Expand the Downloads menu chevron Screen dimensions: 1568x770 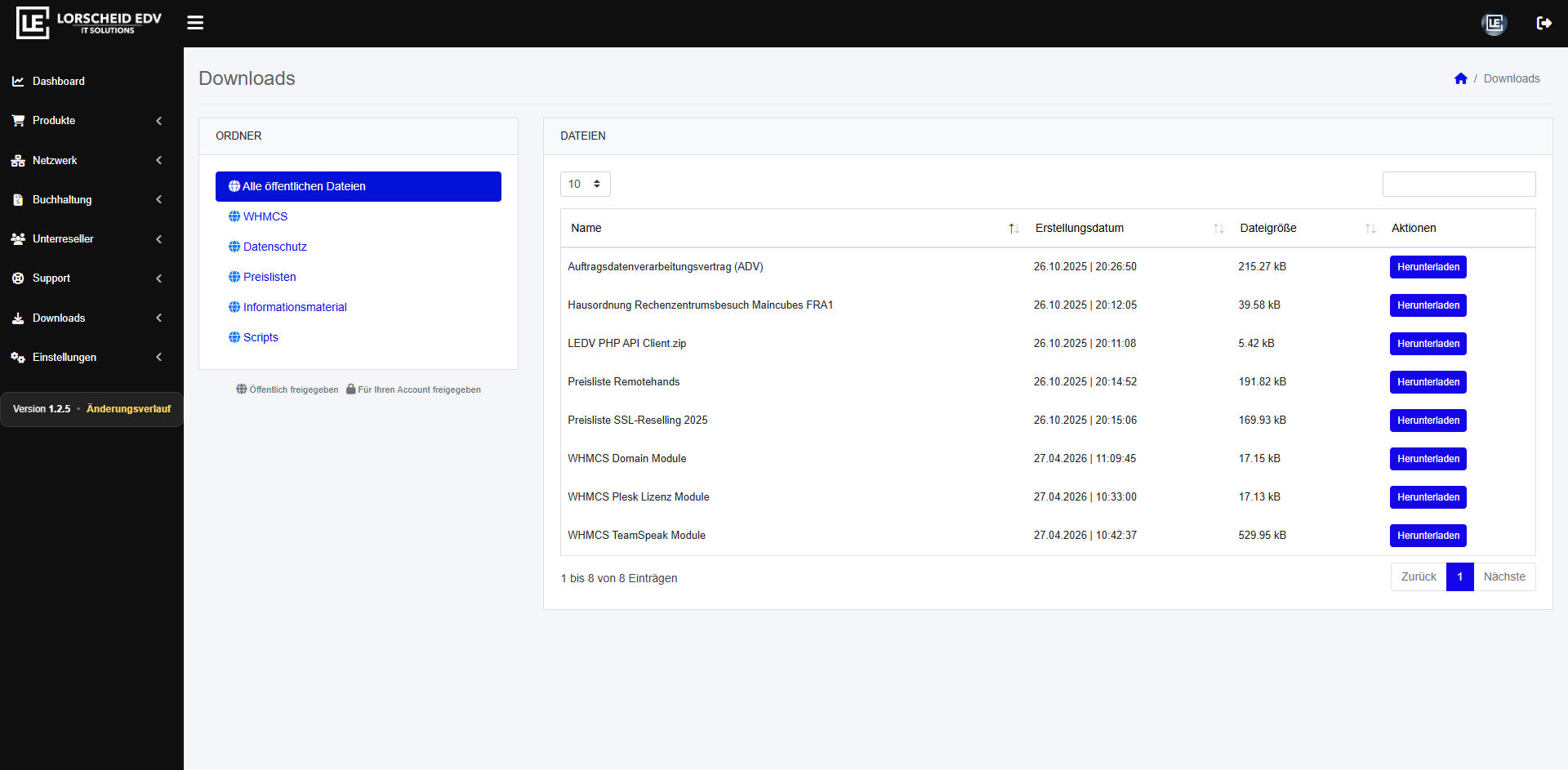pyautogui.click(x=159, y=318)
